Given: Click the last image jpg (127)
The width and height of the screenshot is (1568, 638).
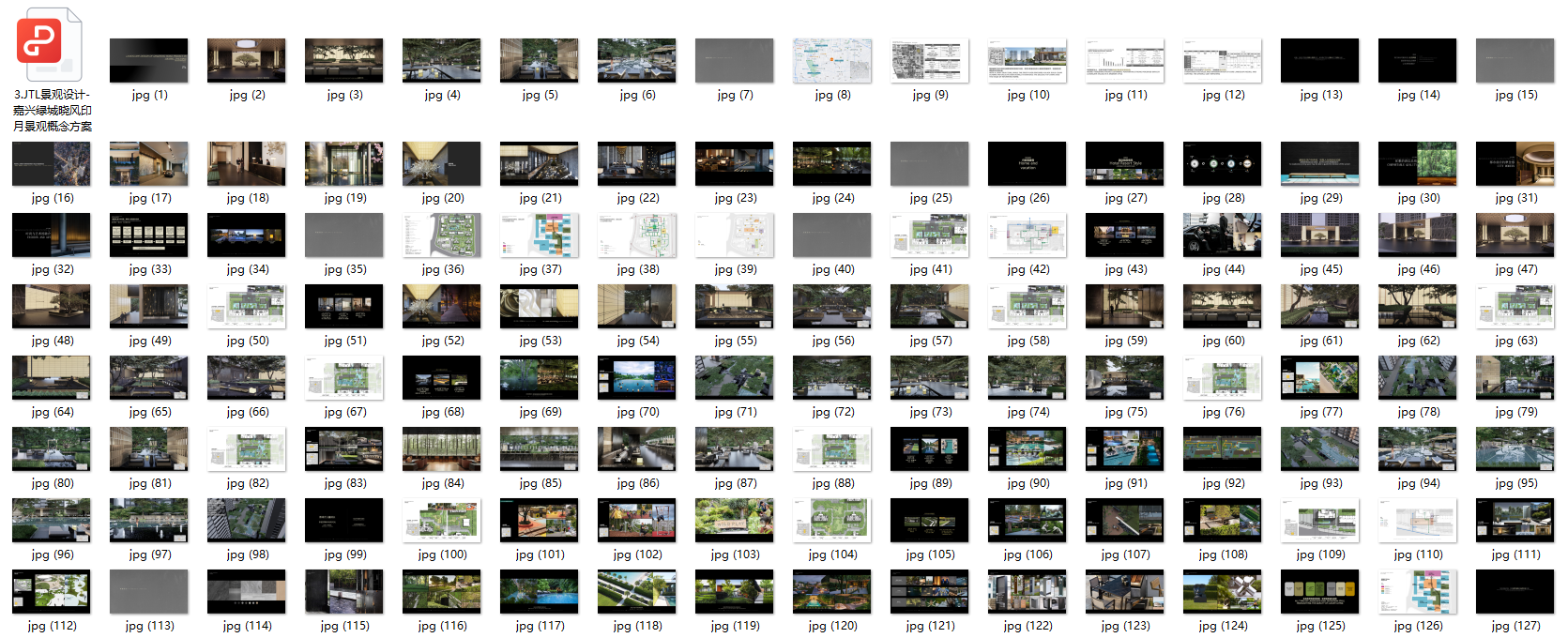Looking at the screenshot, I should [1515, 592].
